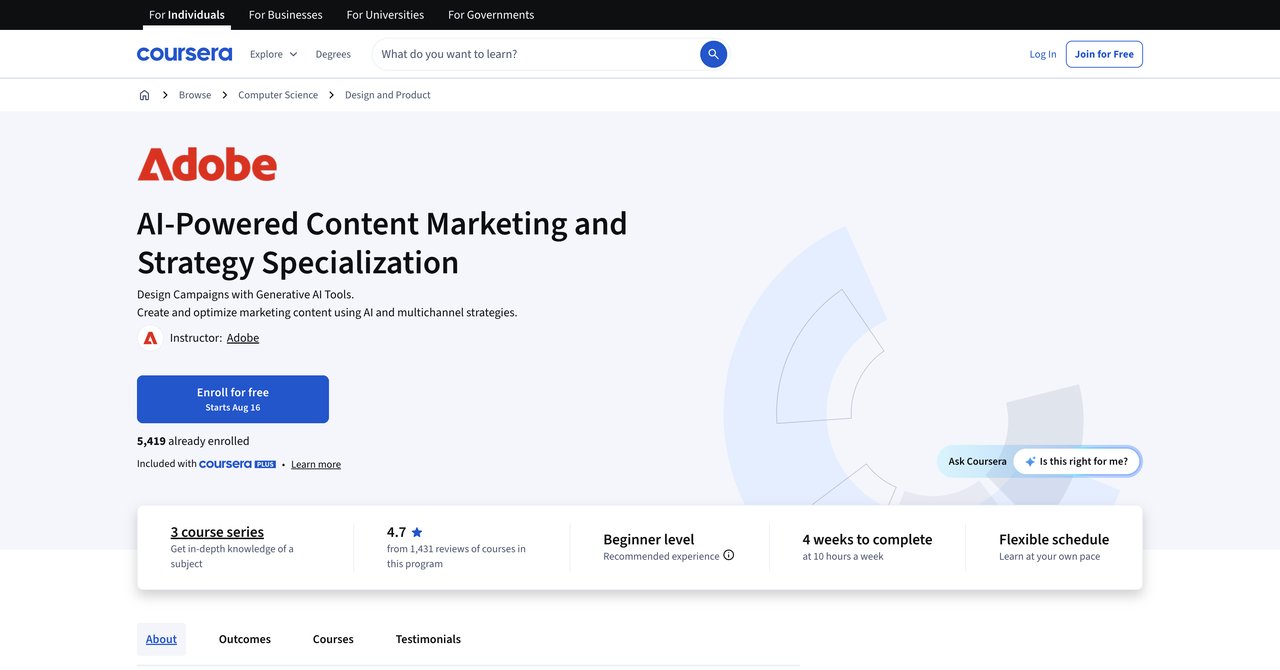This screenshot has width=1280, height=670.
Task: Click the Ask Coursera button
Action: [x=977, y=461]
